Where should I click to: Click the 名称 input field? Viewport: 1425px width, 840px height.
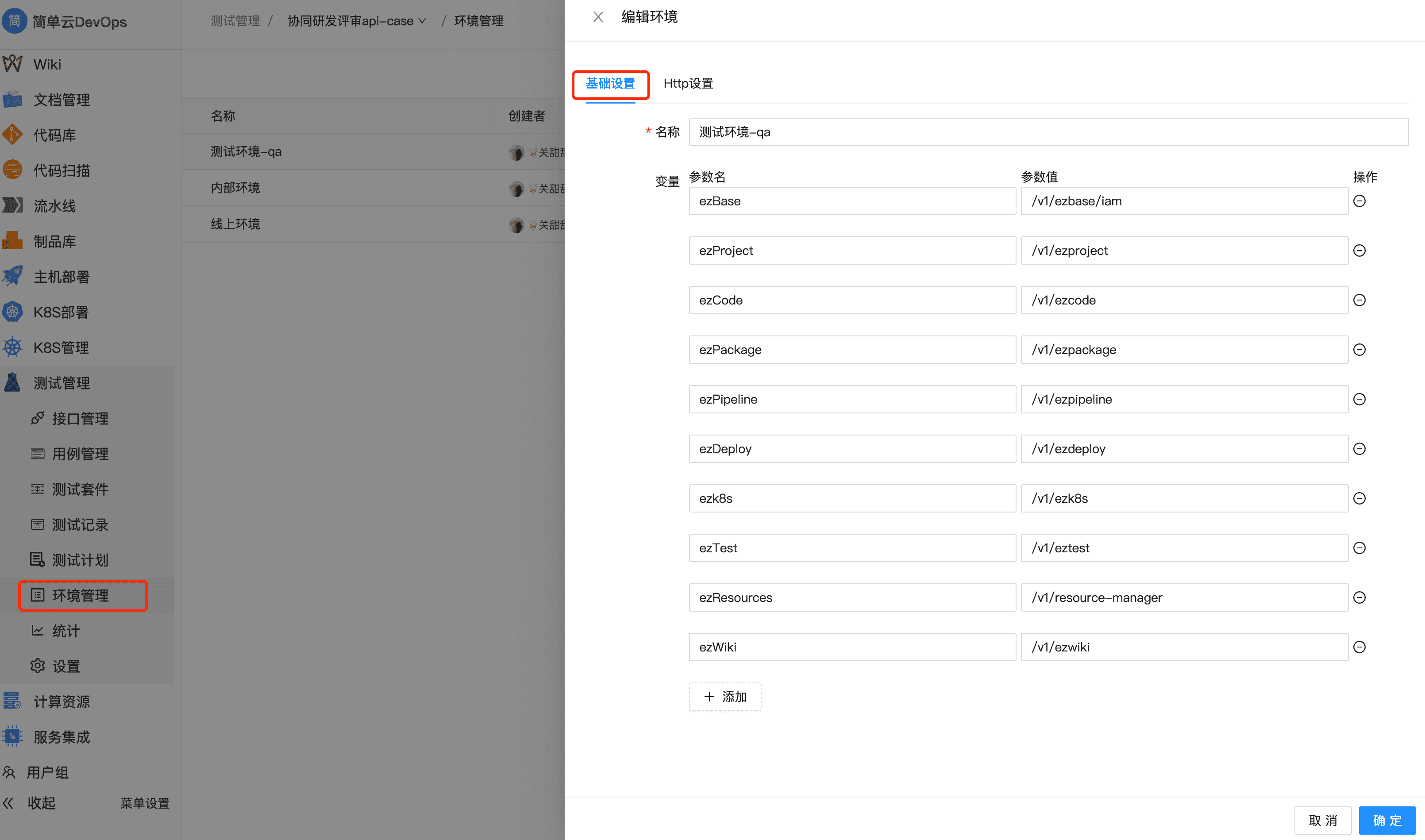[1048, 132]
